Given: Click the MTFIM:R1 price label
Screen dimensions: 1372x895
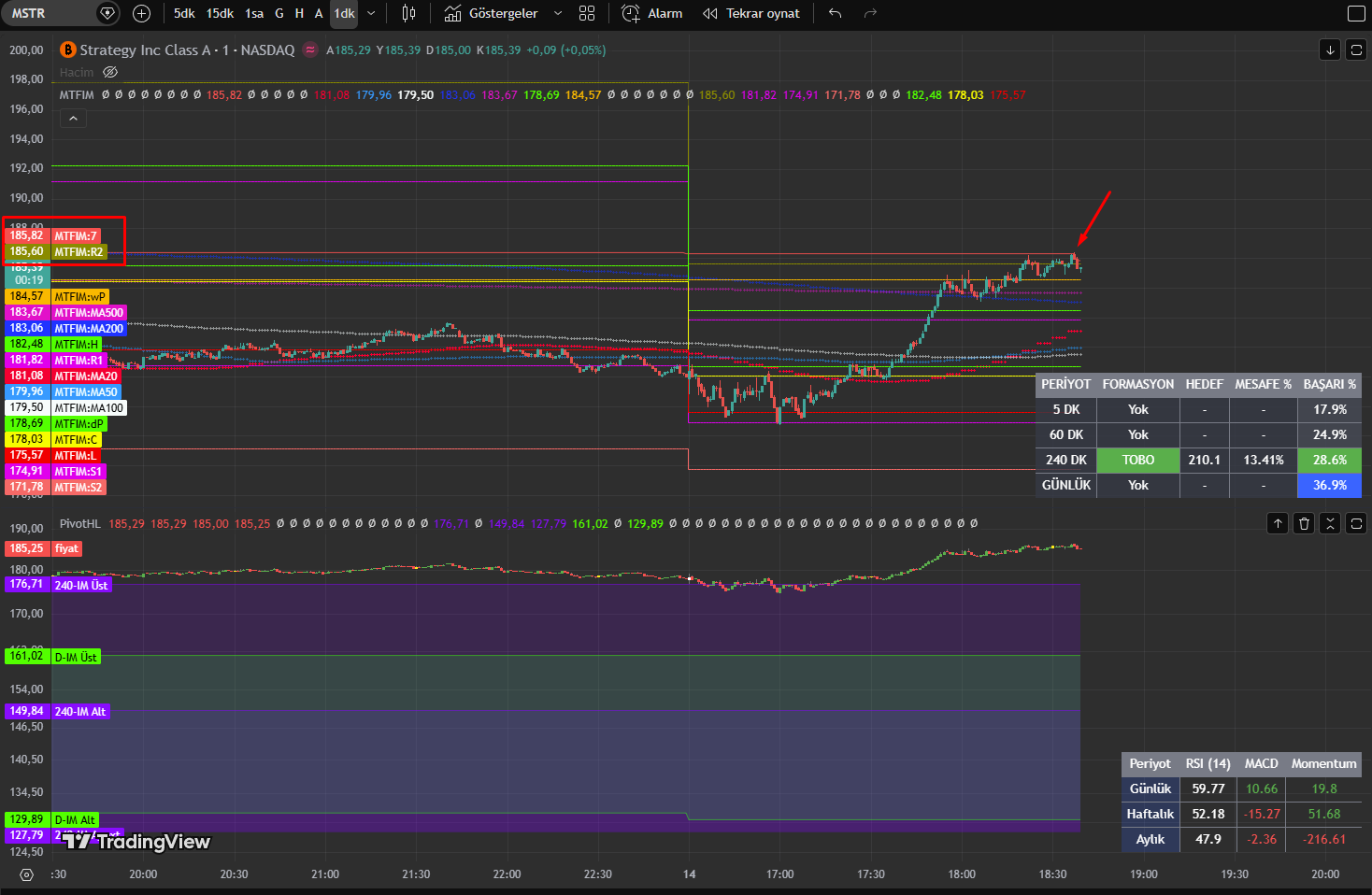Looking at the screenshot, I should 79,361.
